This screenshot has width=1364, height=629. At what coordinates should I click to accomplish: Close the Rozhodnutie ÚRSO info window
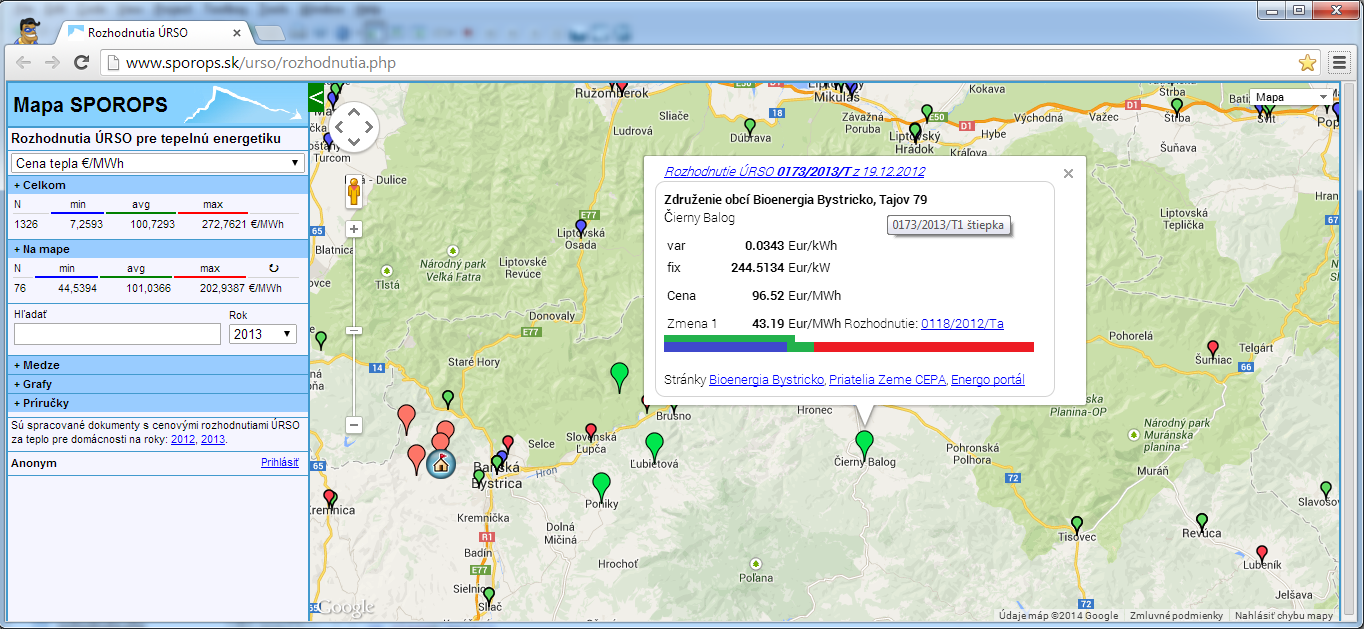pos(1068,173)
